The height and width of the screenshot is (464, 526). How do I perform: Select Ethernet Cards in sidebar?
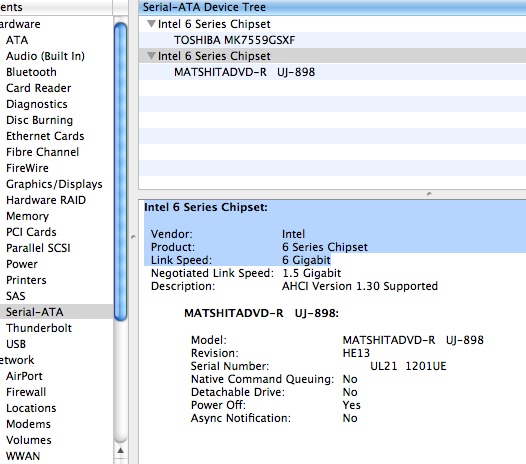(45, 136)
